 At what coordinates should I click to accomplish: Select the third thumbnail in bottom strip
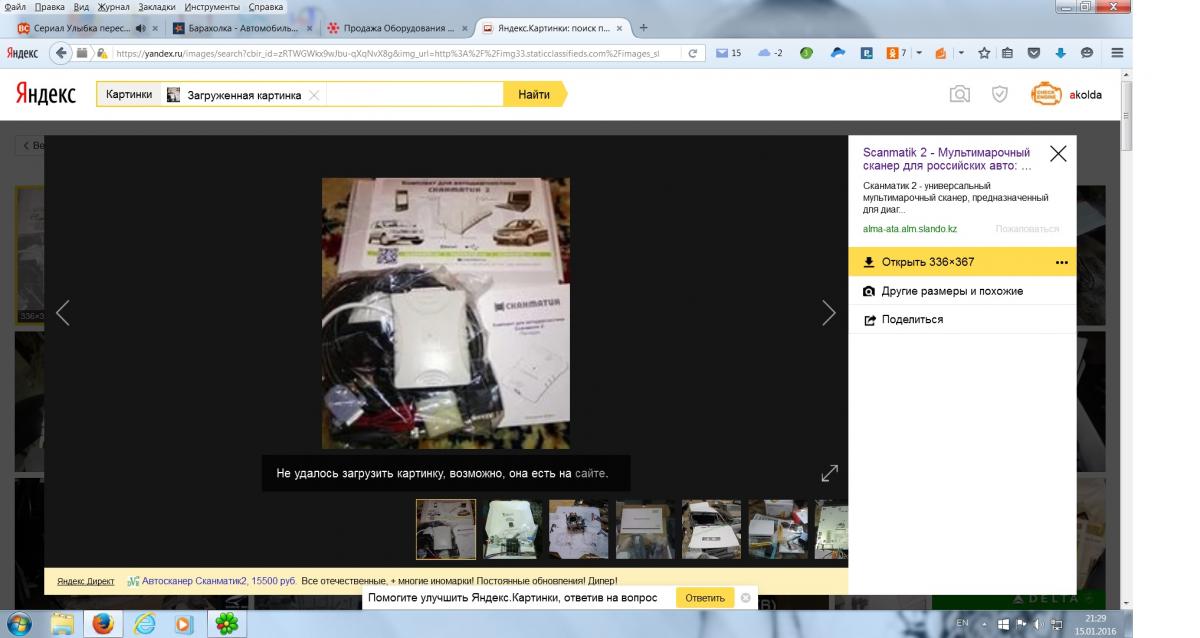point(578,529)
